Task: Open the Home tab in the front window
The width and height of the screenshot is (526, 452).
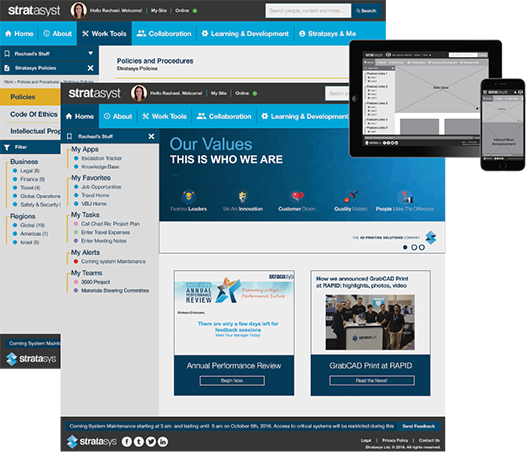Action: tap(80, 116)
